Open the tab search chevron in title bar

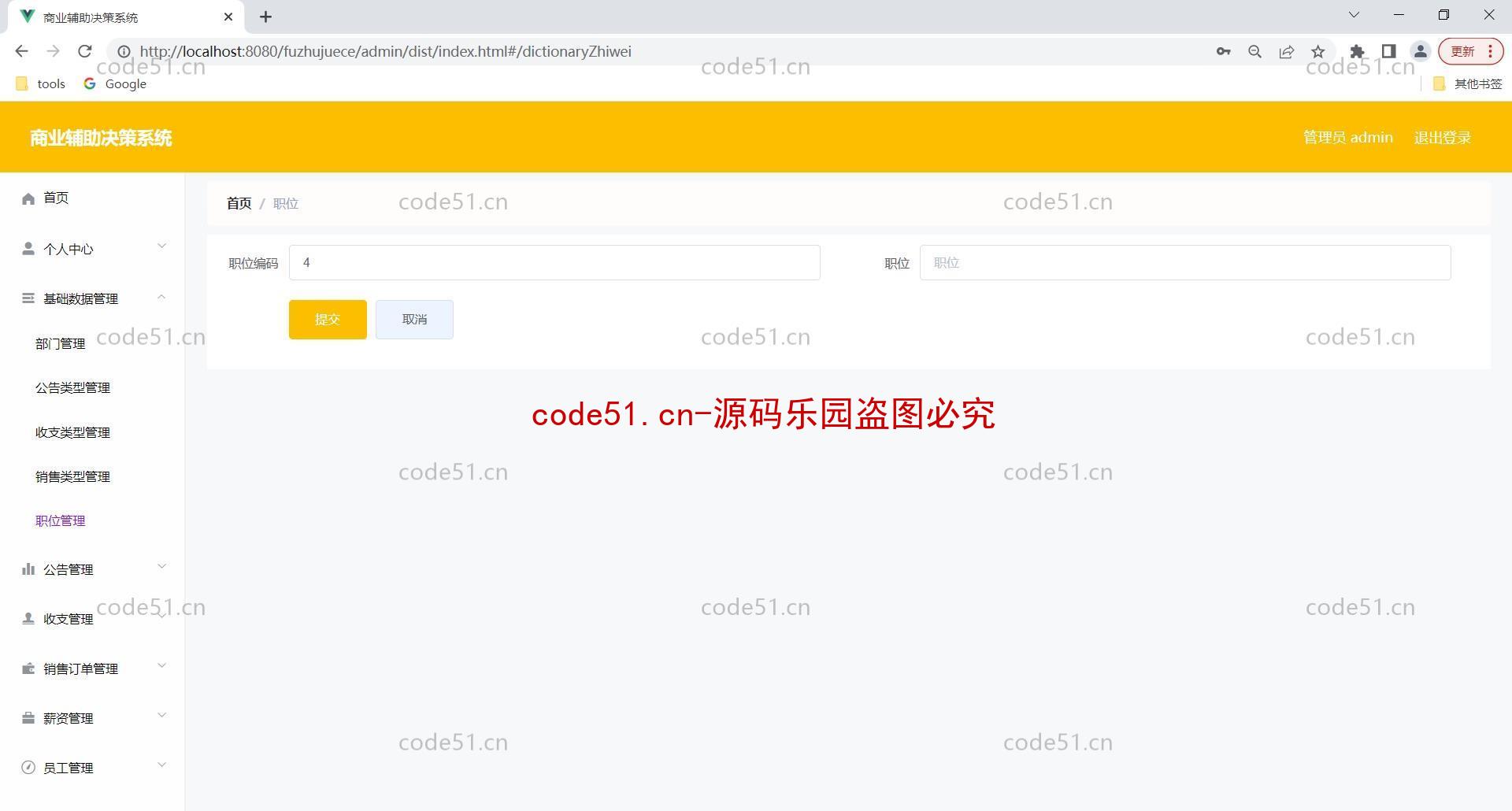1354,15
